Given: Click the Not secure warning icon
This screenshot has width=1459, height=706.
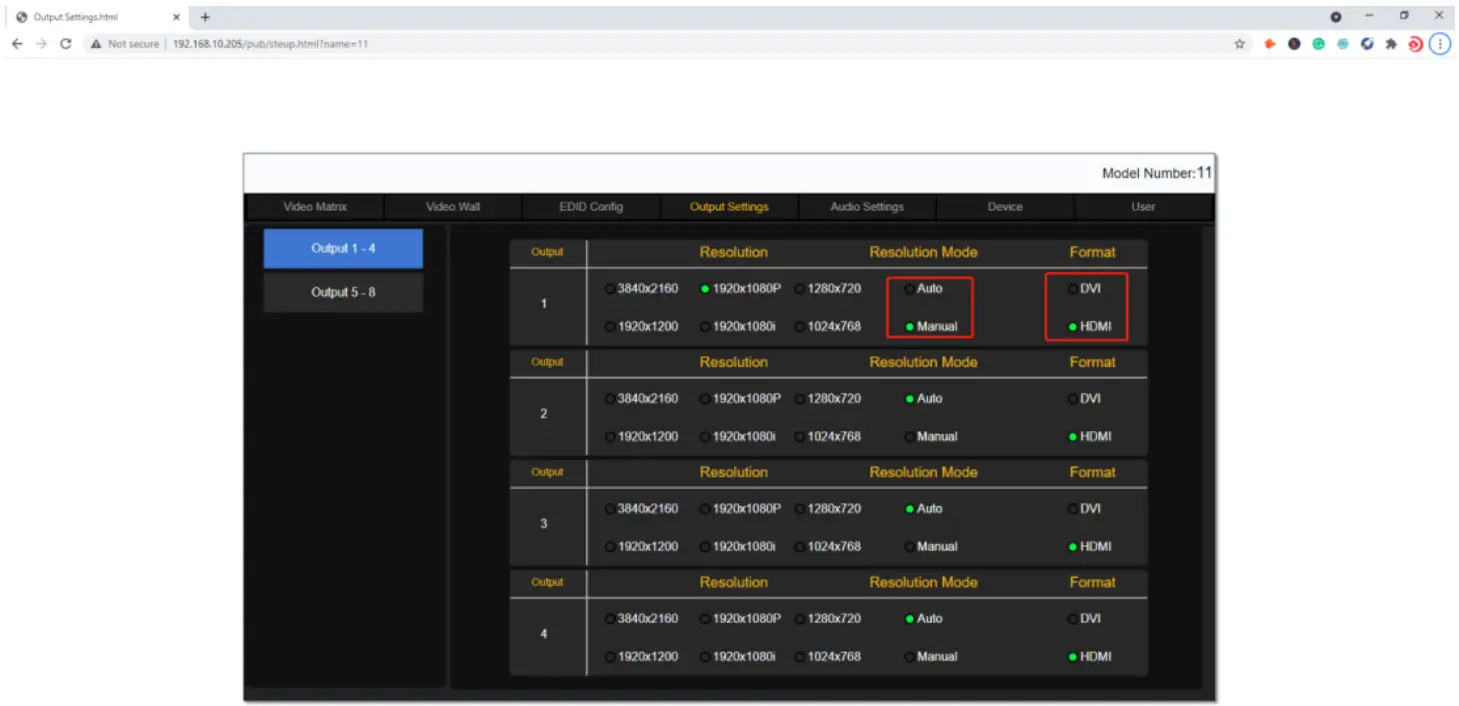Looking at the screenshot, I should pos(96,44).
